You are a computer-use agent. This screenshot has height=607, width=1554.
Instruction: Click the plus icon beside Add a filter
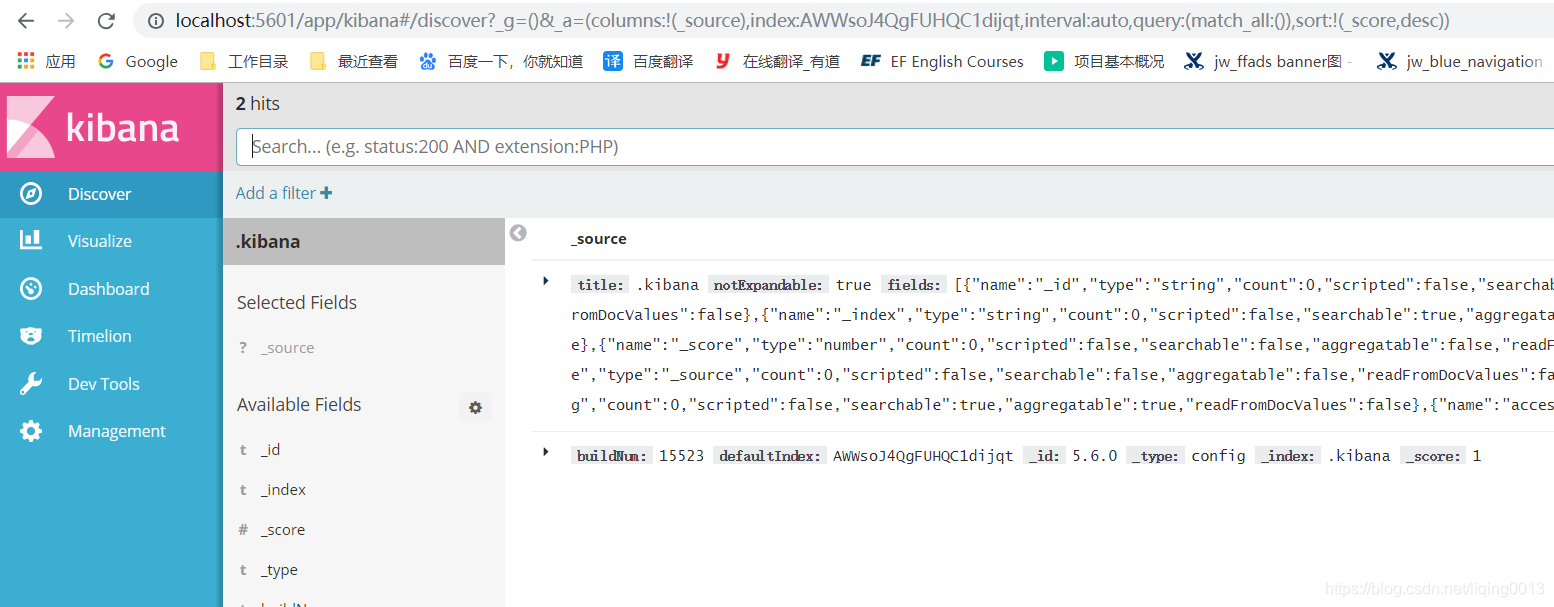point(326,193)
